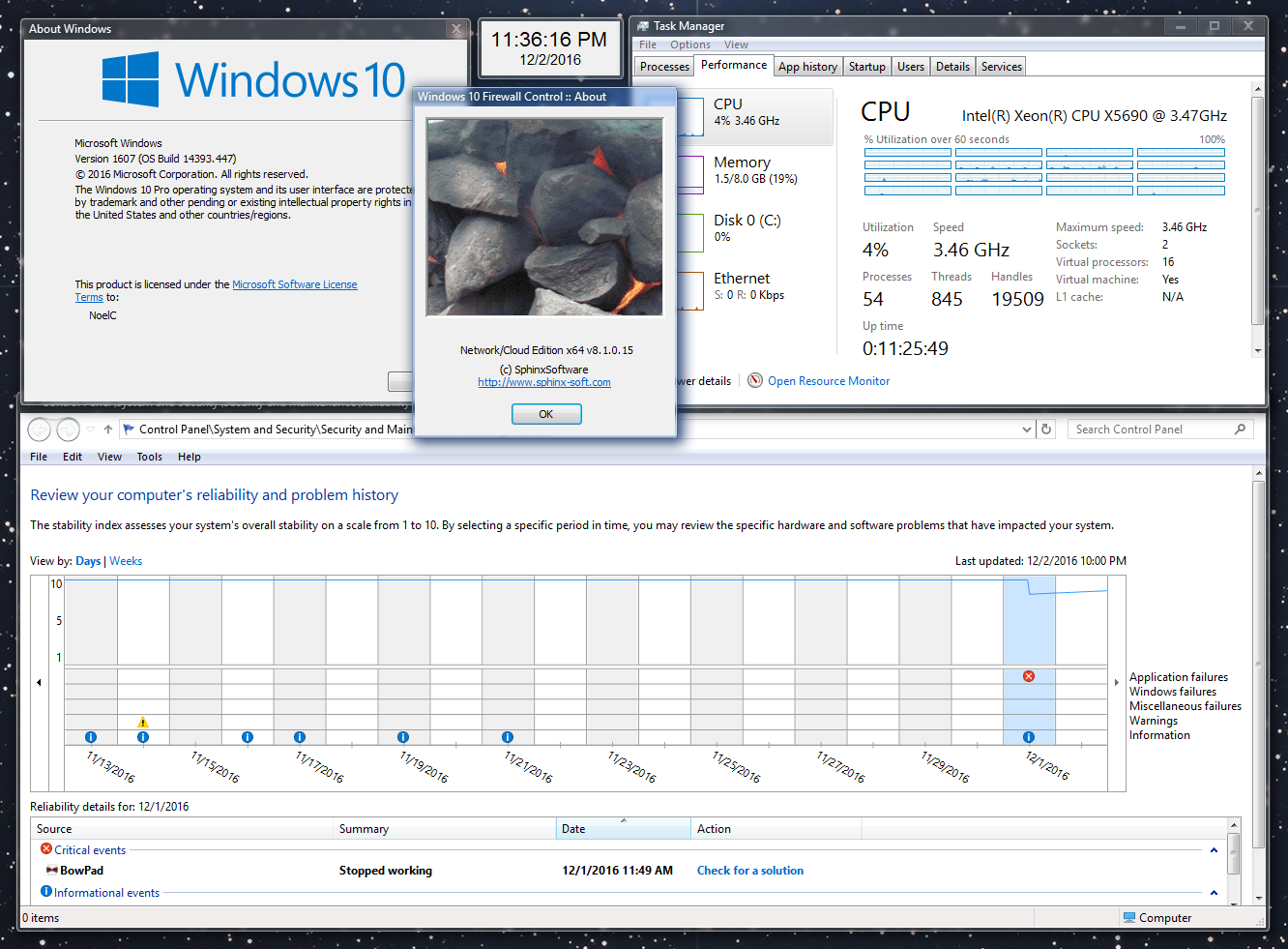Viewport: 1288px width, 949px height.
Task: Open the address bar history dropdown
Action: coord(1027,429)
